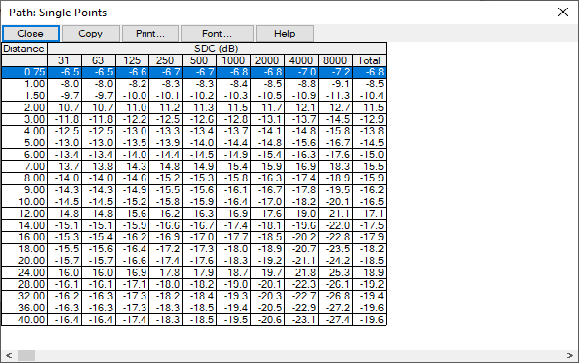
Task: Click the 500 Hz column header
Action: [x=199, y=61]
